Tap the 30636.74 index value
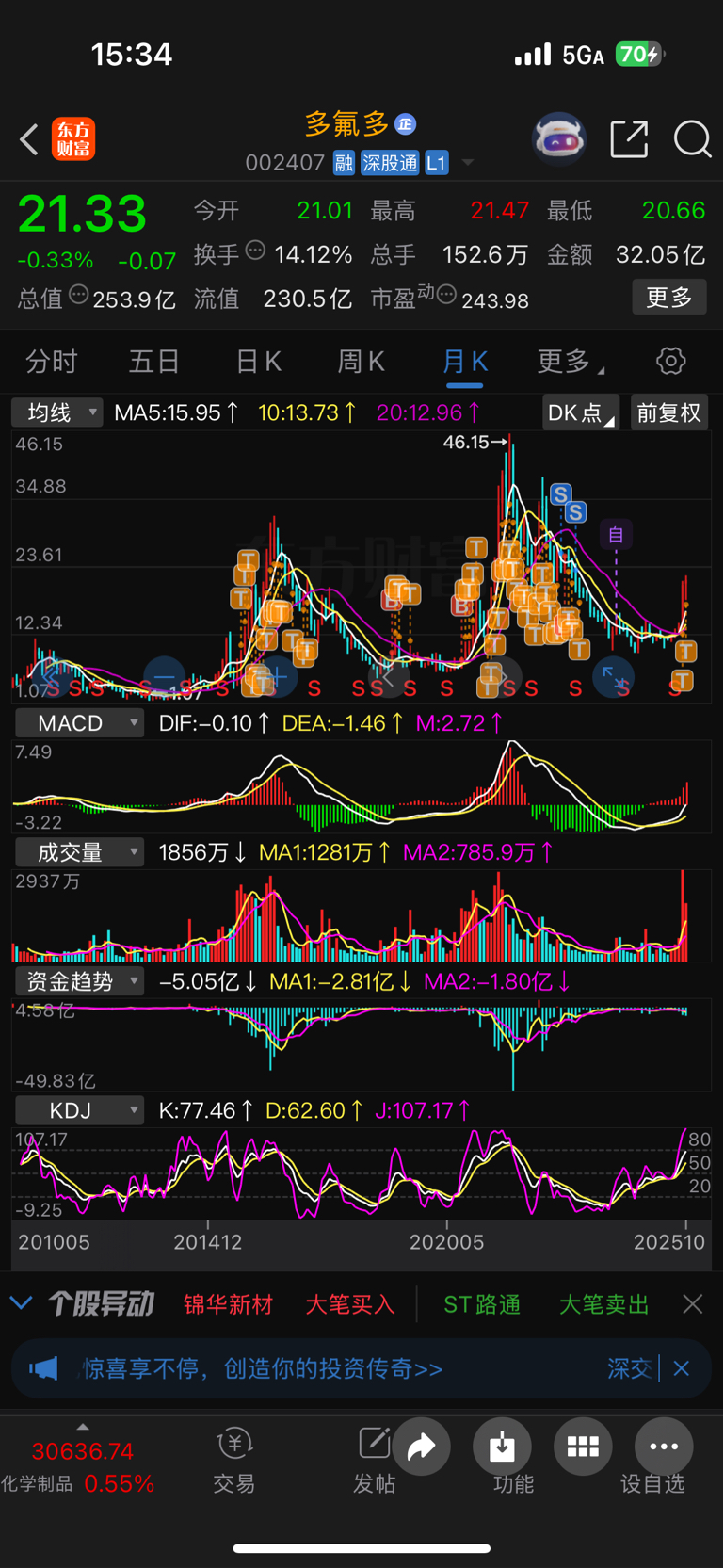Screen dimensions: 724x1568 [83, 1451]
